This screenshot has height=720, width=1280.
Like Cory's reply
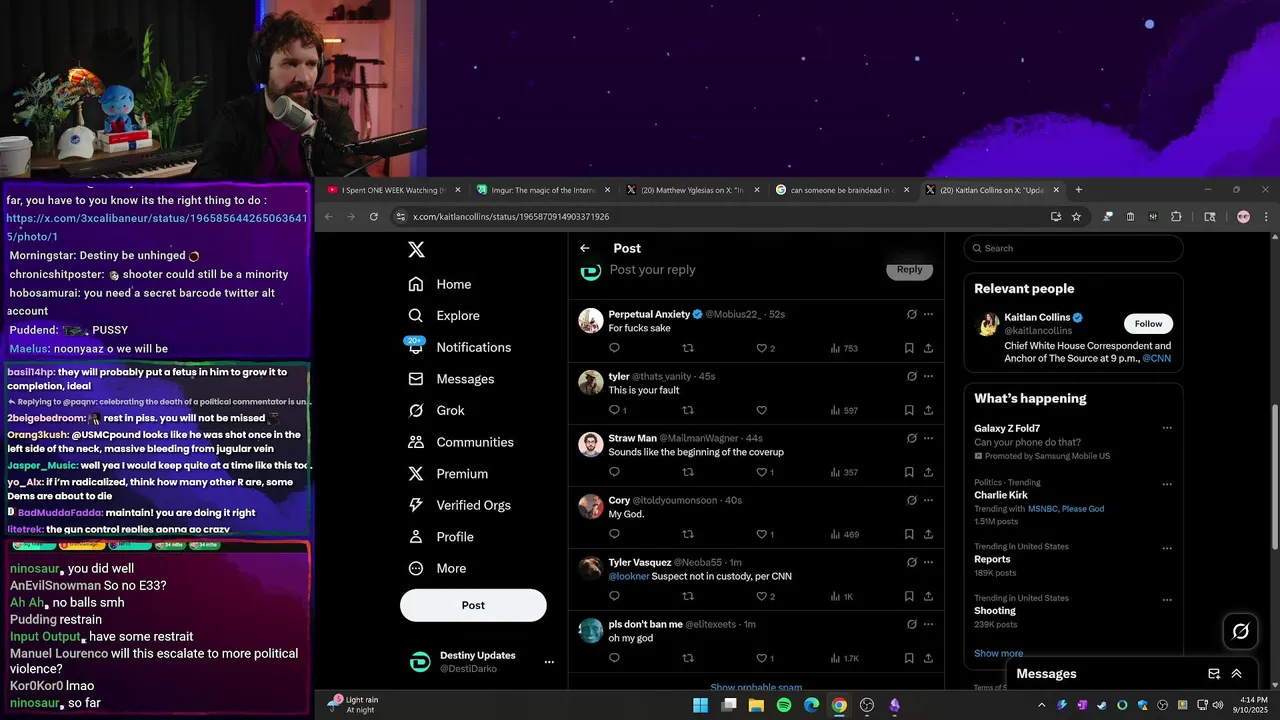pyautogui.click(x=761, y=534)
